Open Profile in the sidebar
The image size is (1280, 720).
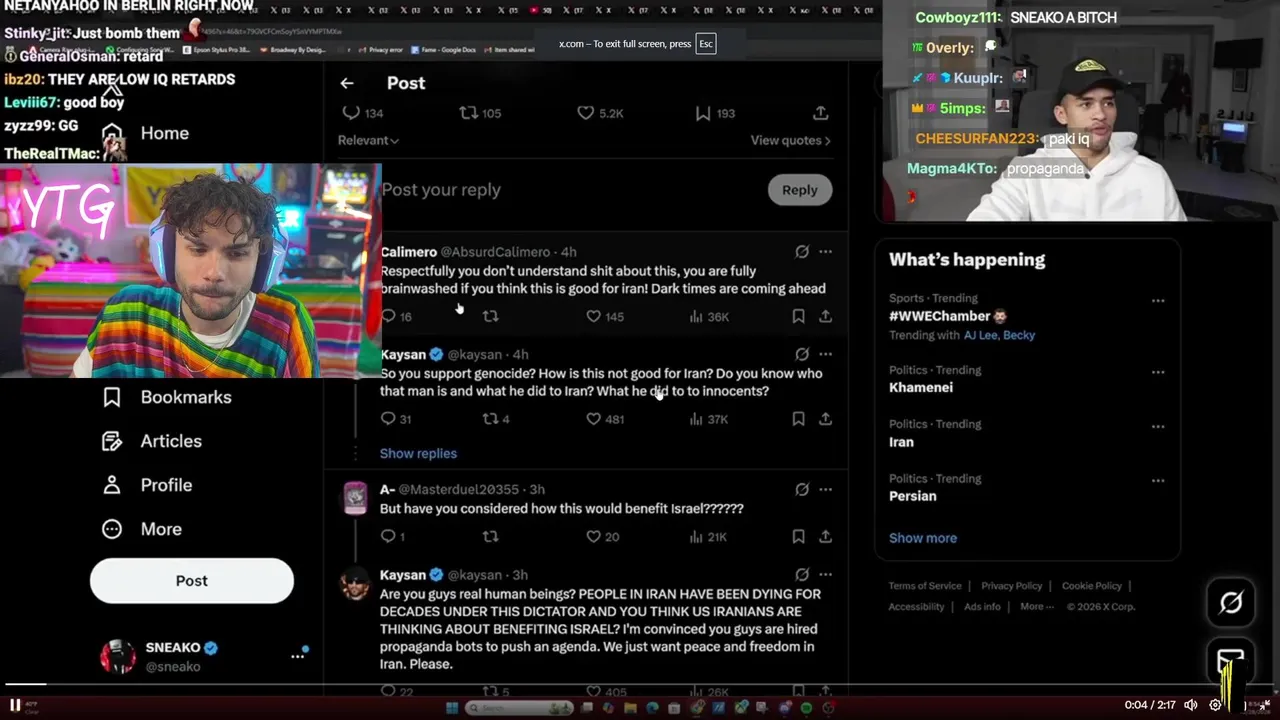(x=147, y=485)
